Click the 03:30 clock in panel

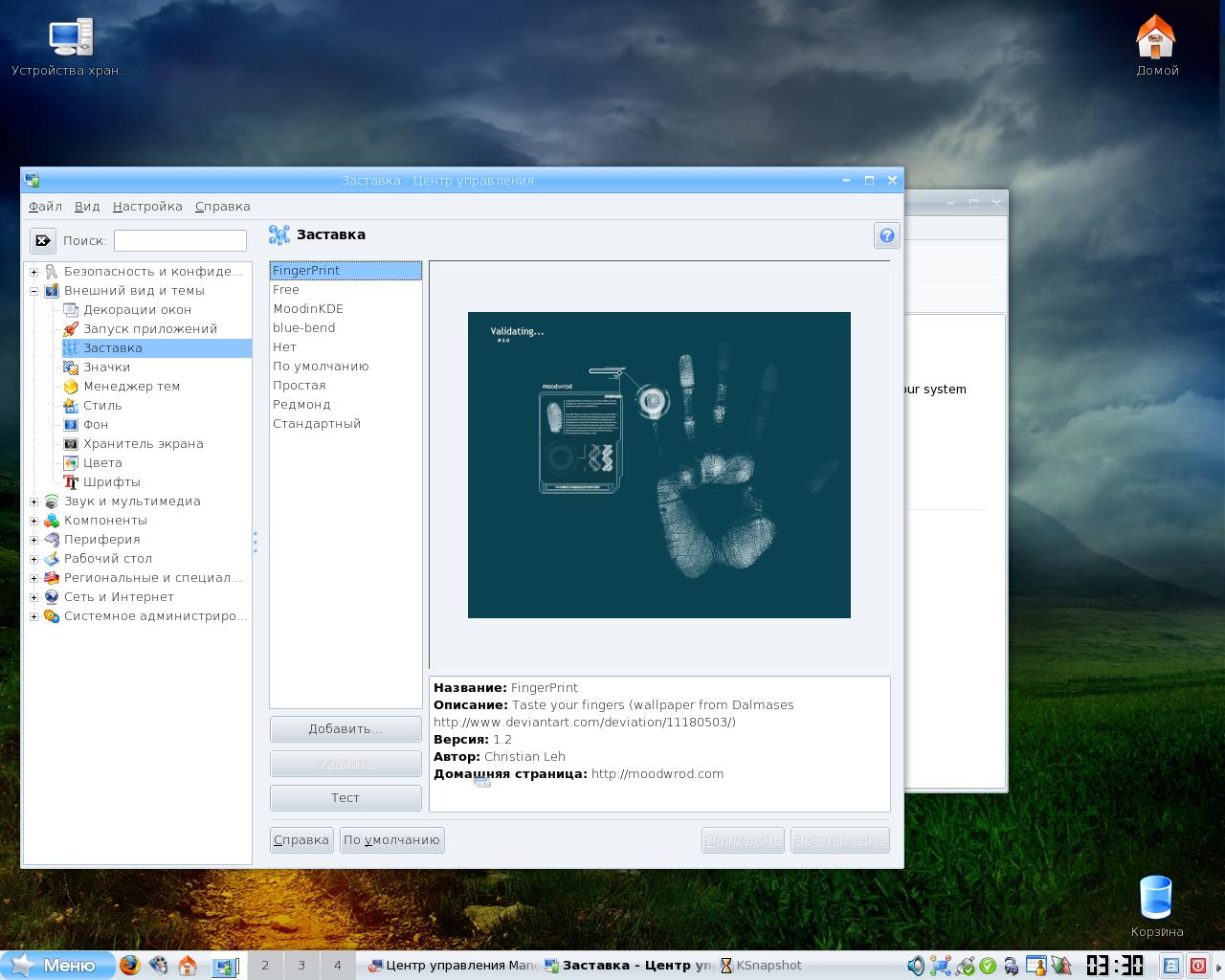1115,966
